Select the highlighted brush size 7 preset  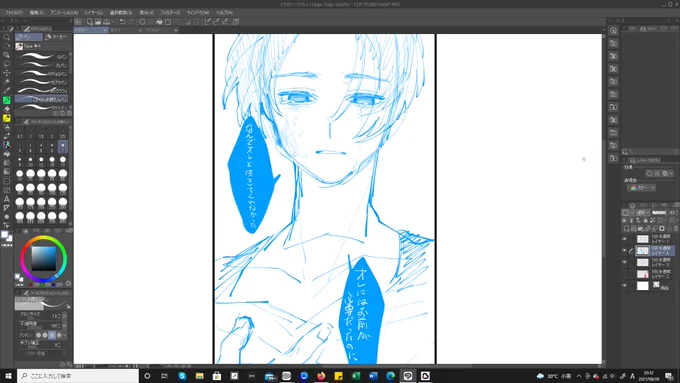coord(63,147)
